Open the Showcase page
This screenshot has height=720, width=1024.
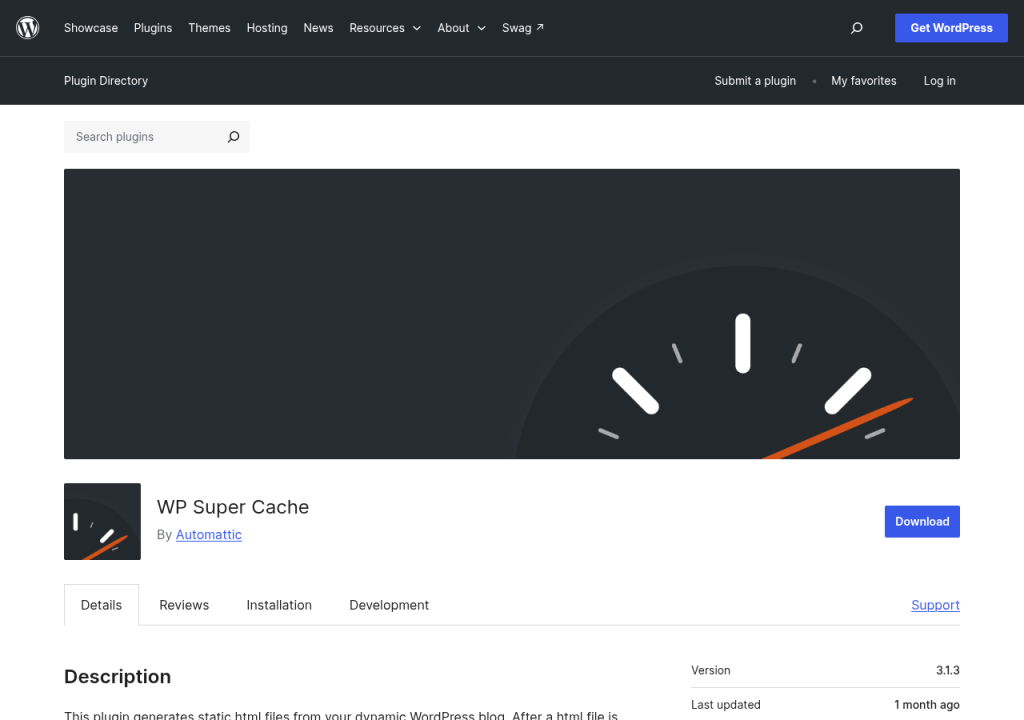91,27
